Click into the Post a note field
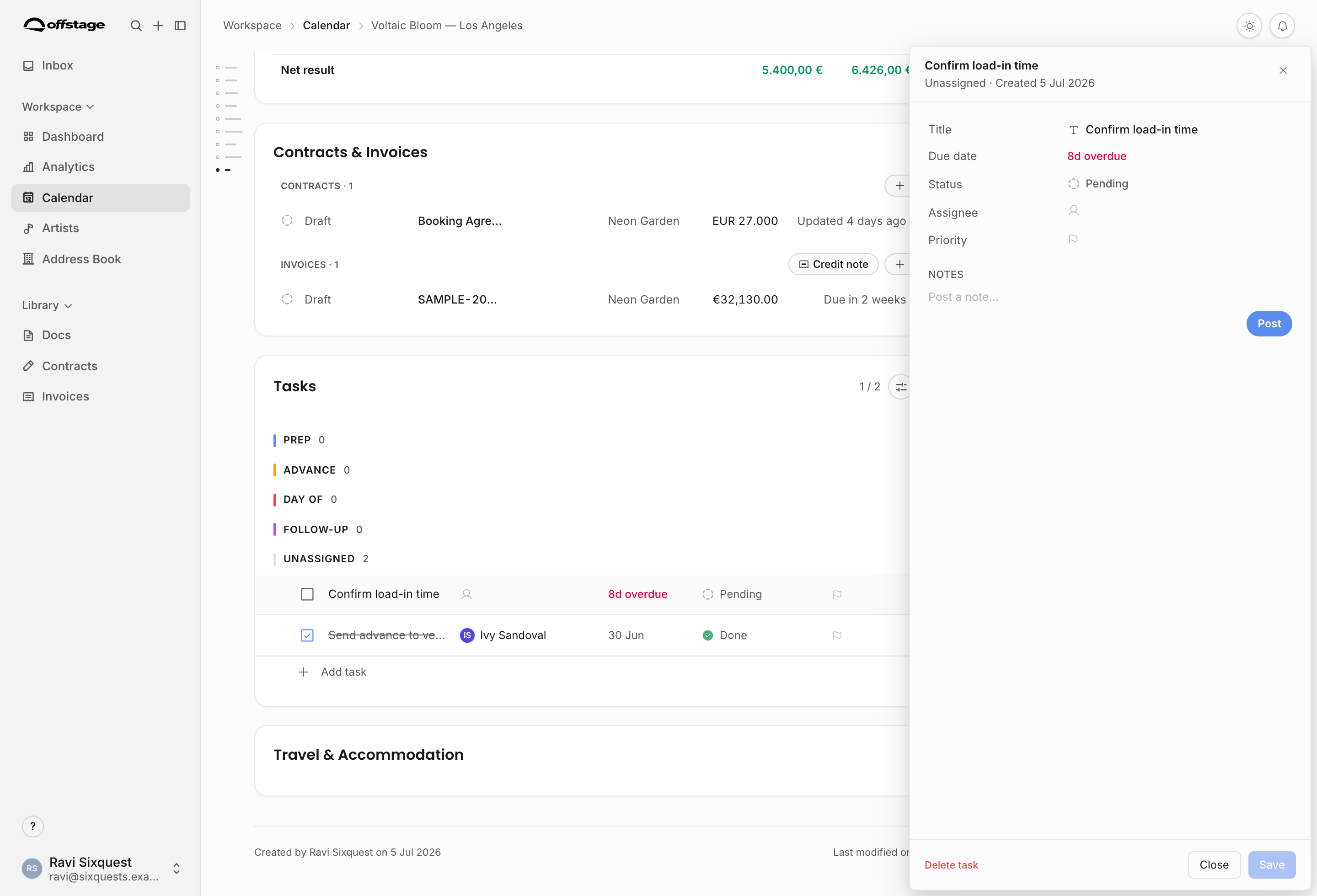 1109,297
